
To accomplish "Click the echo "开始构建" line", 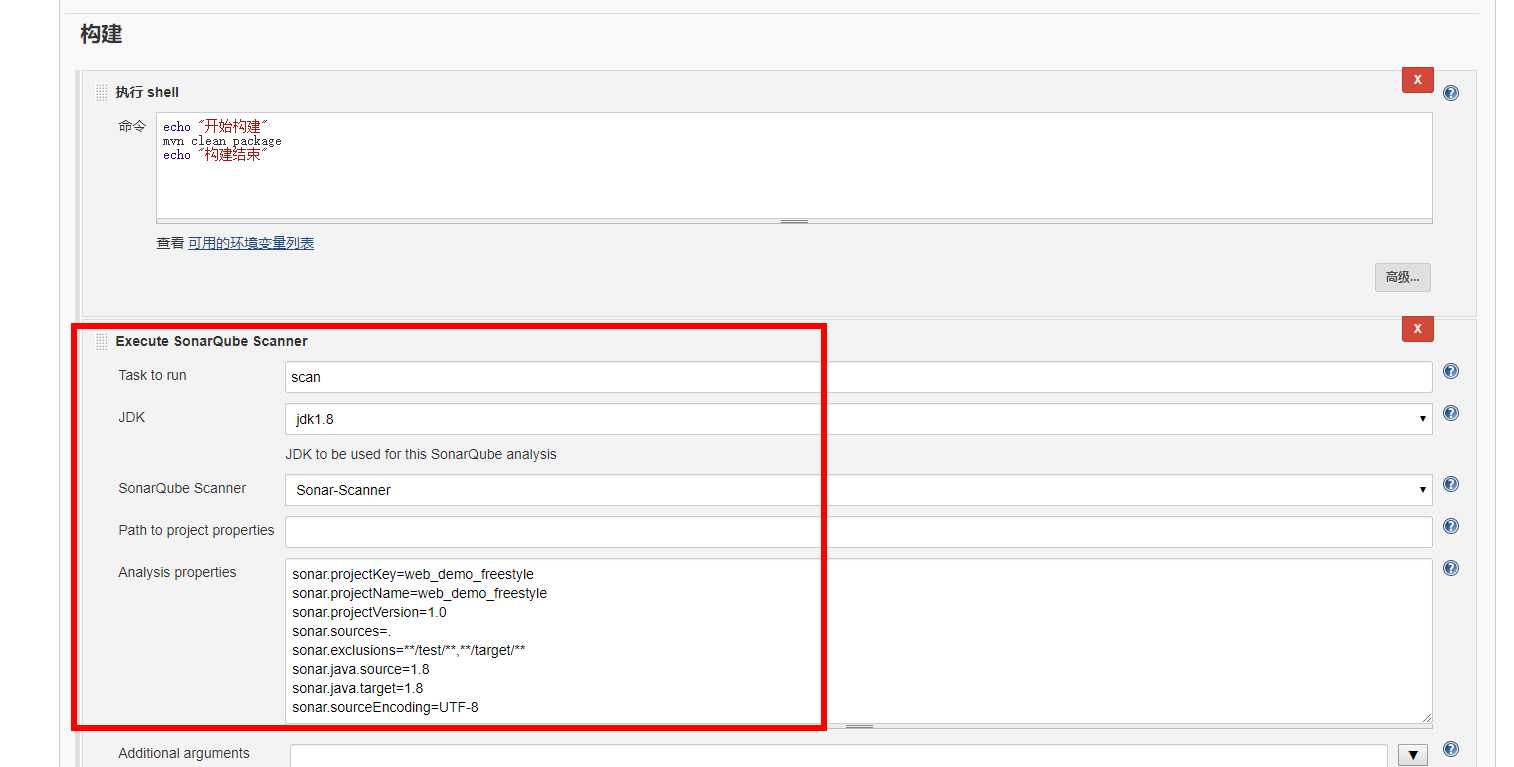I will [x=216, y=127].
